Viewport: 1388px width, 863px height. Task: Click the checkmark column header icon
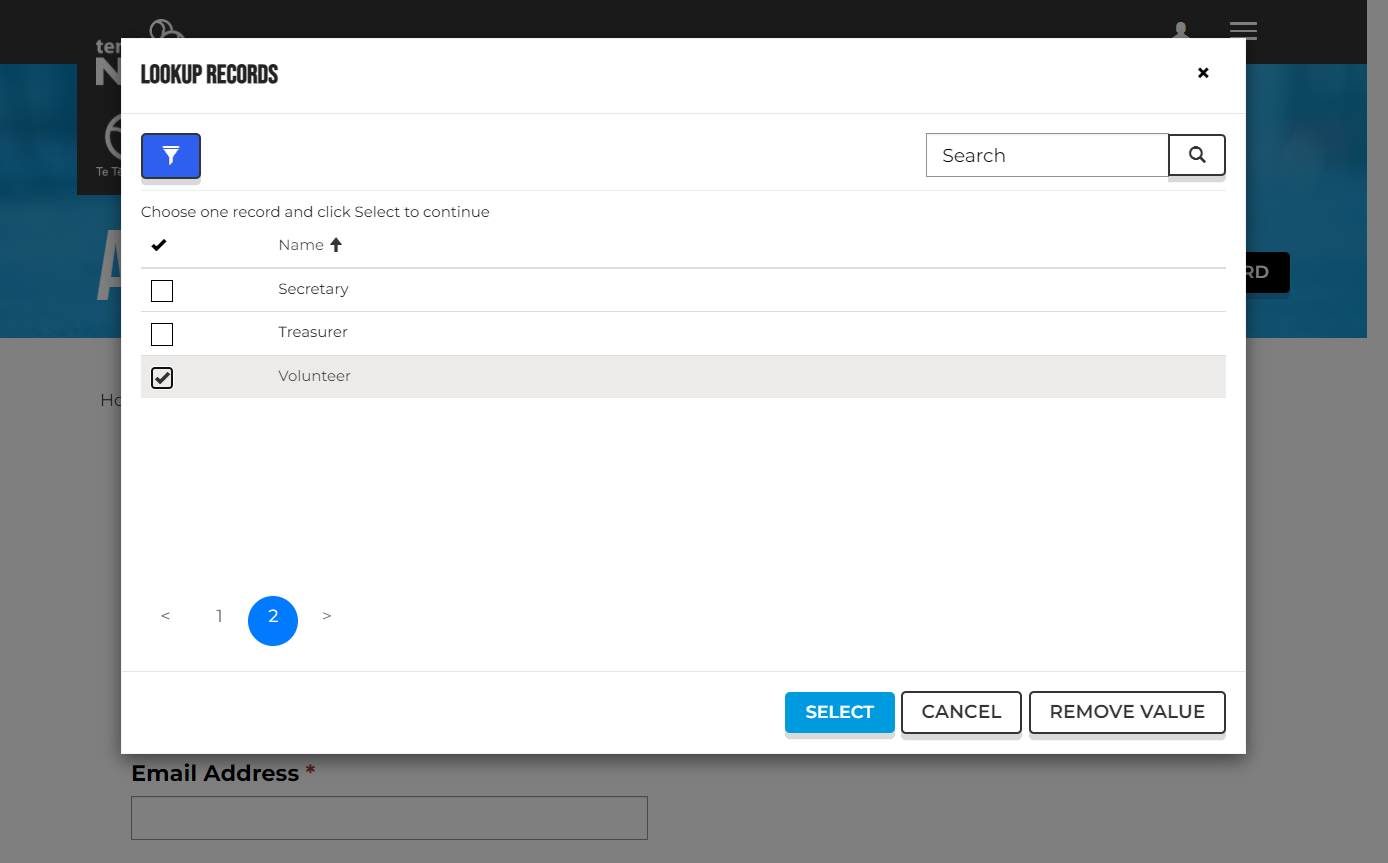point(159,245)
